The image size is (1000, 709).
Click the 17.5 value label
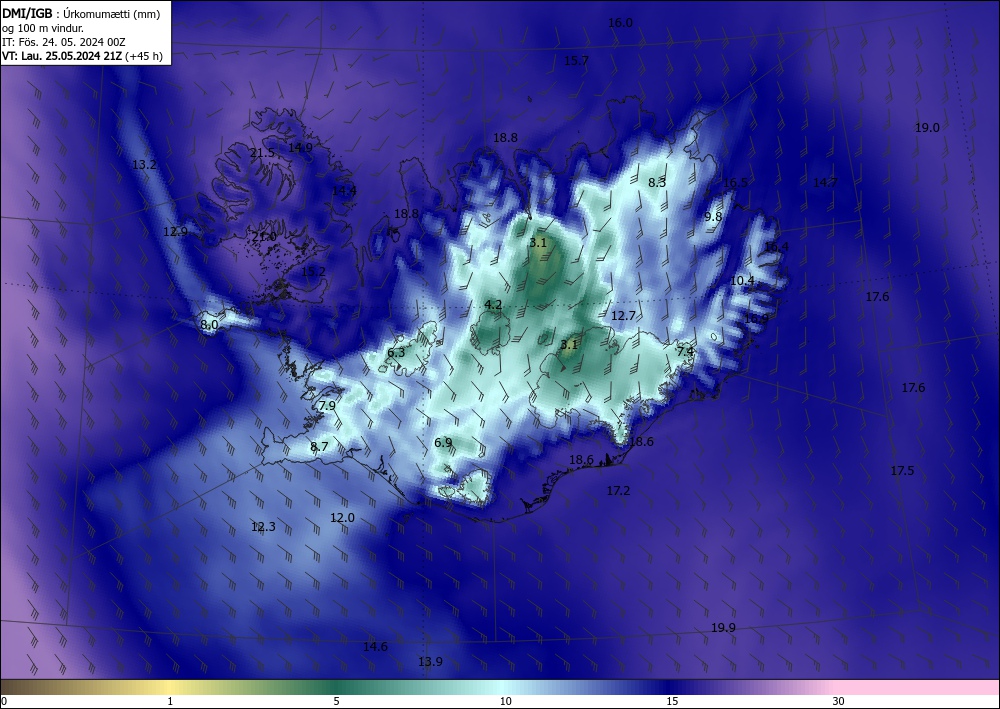902,471
